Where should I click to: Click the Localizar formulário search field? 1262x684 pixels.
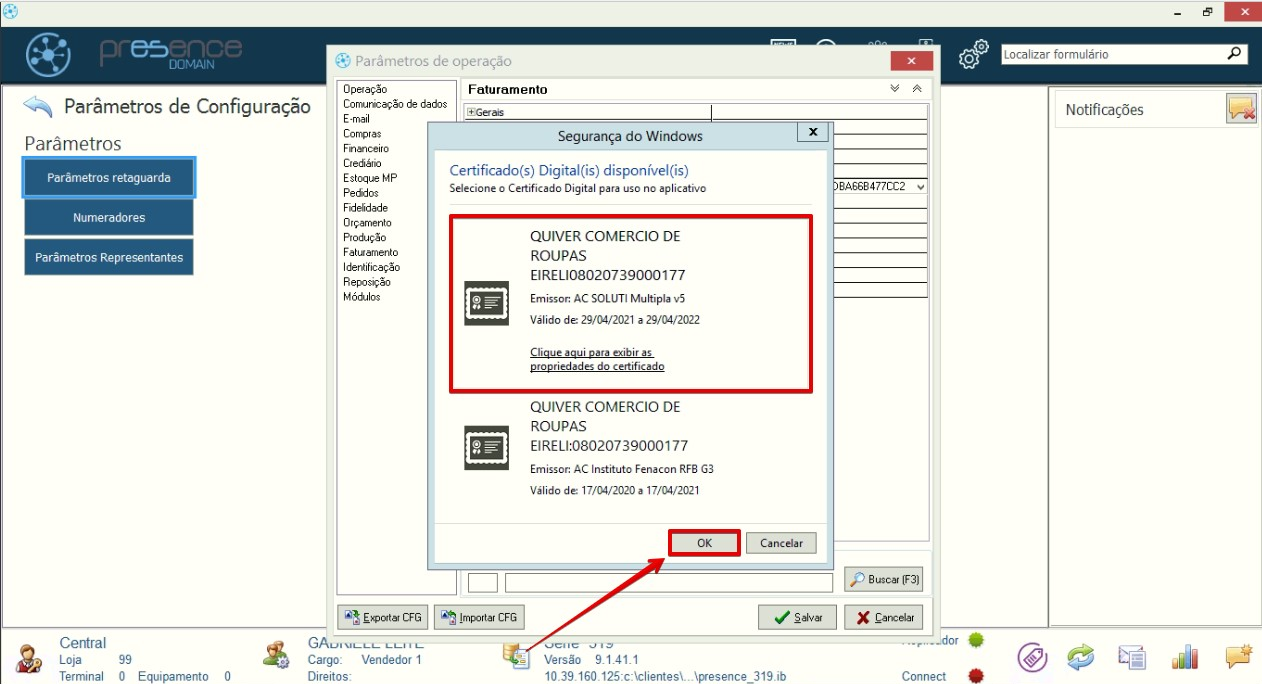click(x=1110, y=55)
